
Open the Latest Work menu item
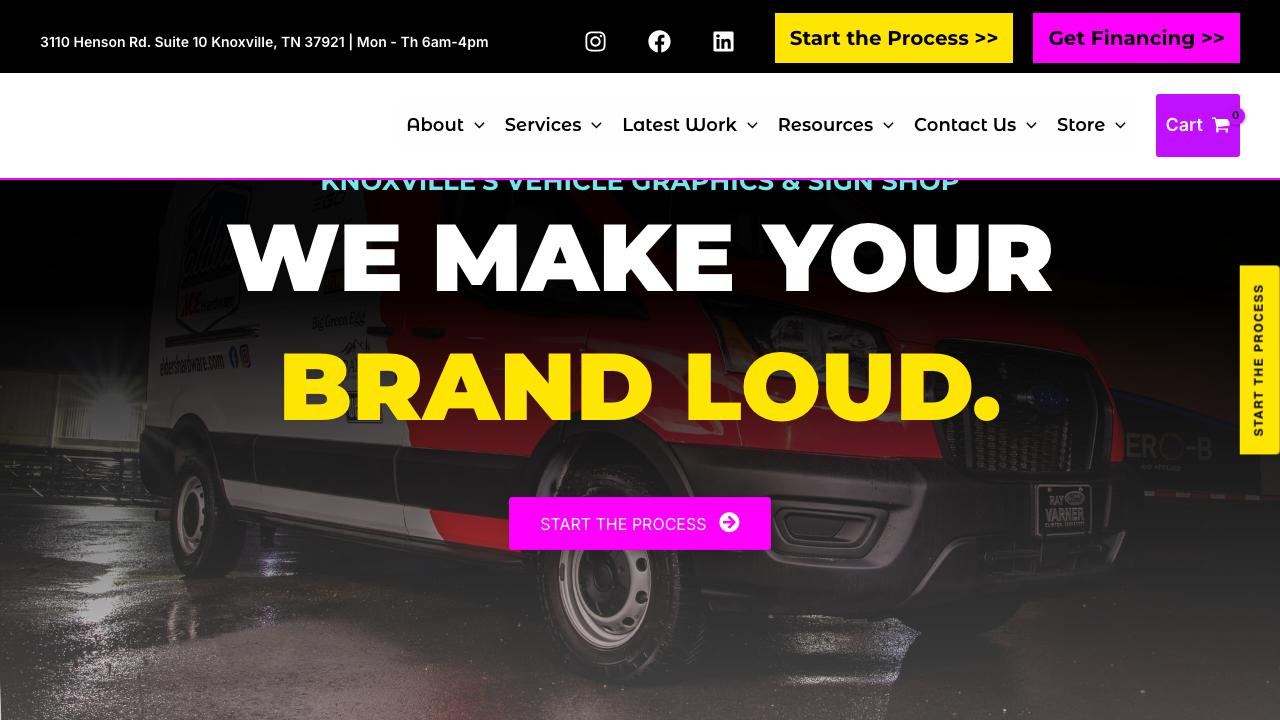tap(679, 125)
